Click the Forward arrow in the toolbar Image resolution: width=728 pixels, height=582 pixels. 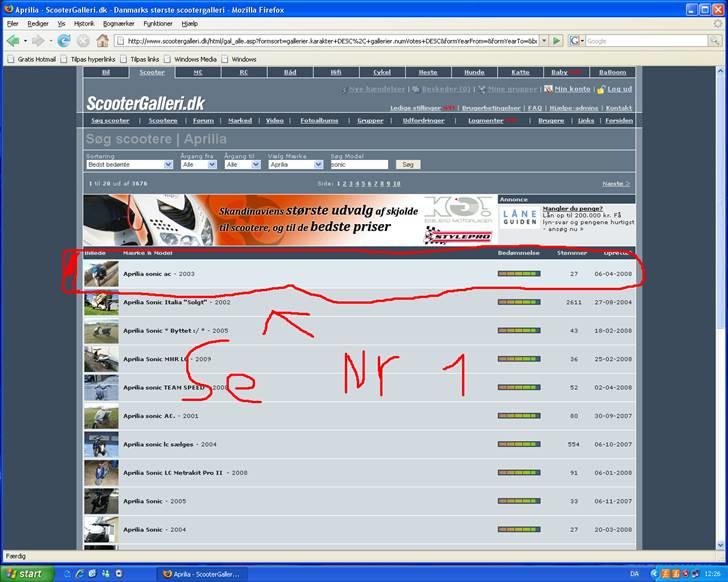coord(38,41)
